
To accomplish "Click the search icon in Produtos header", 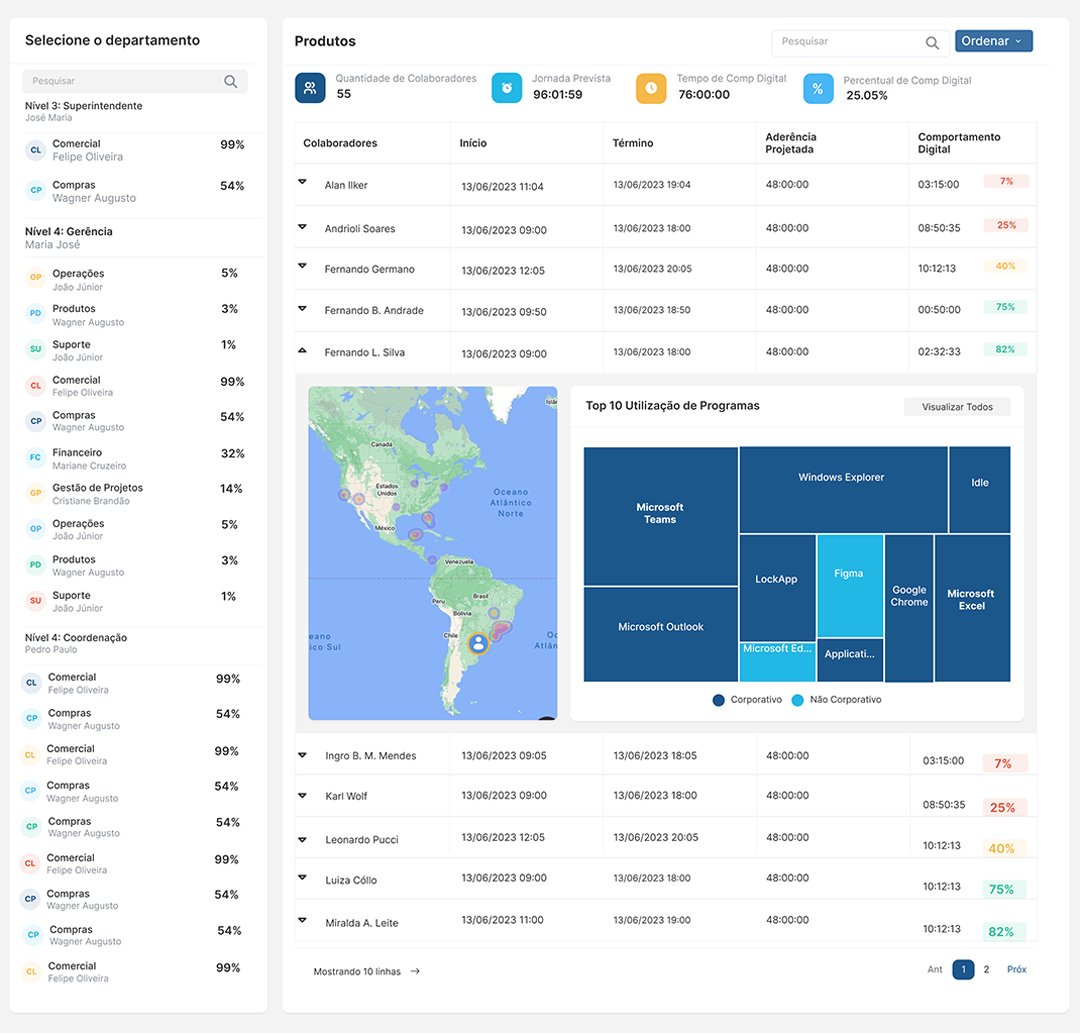I will 932,42.
